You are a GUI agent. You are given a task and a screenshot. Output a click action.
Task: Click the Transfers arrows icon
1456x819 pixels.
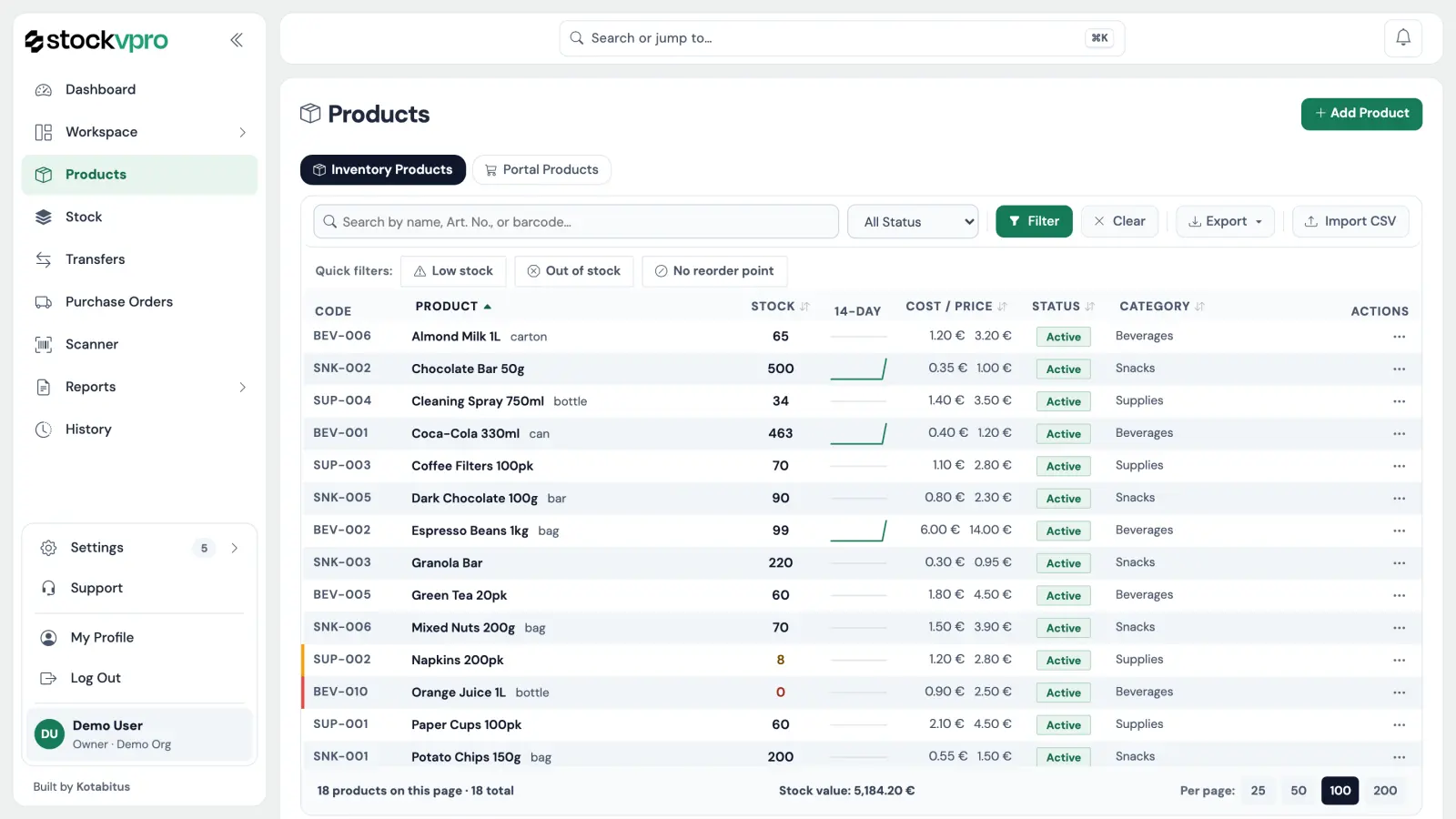tap(44, 259)
